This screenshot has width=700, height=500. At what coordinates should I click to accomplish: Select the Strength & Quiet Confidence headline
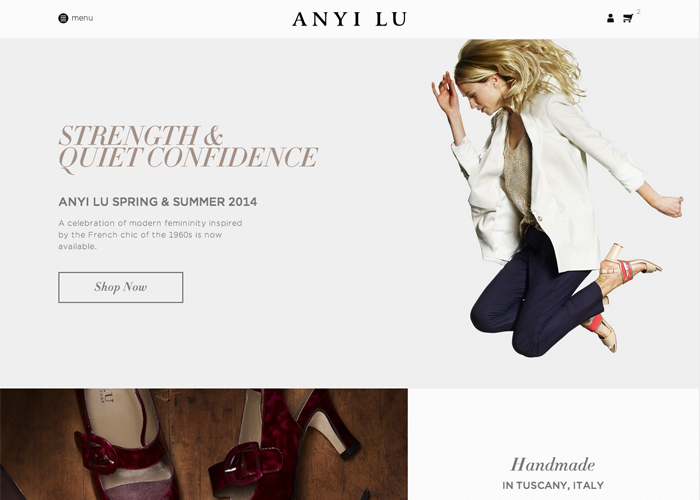click(x=188, y=147)
